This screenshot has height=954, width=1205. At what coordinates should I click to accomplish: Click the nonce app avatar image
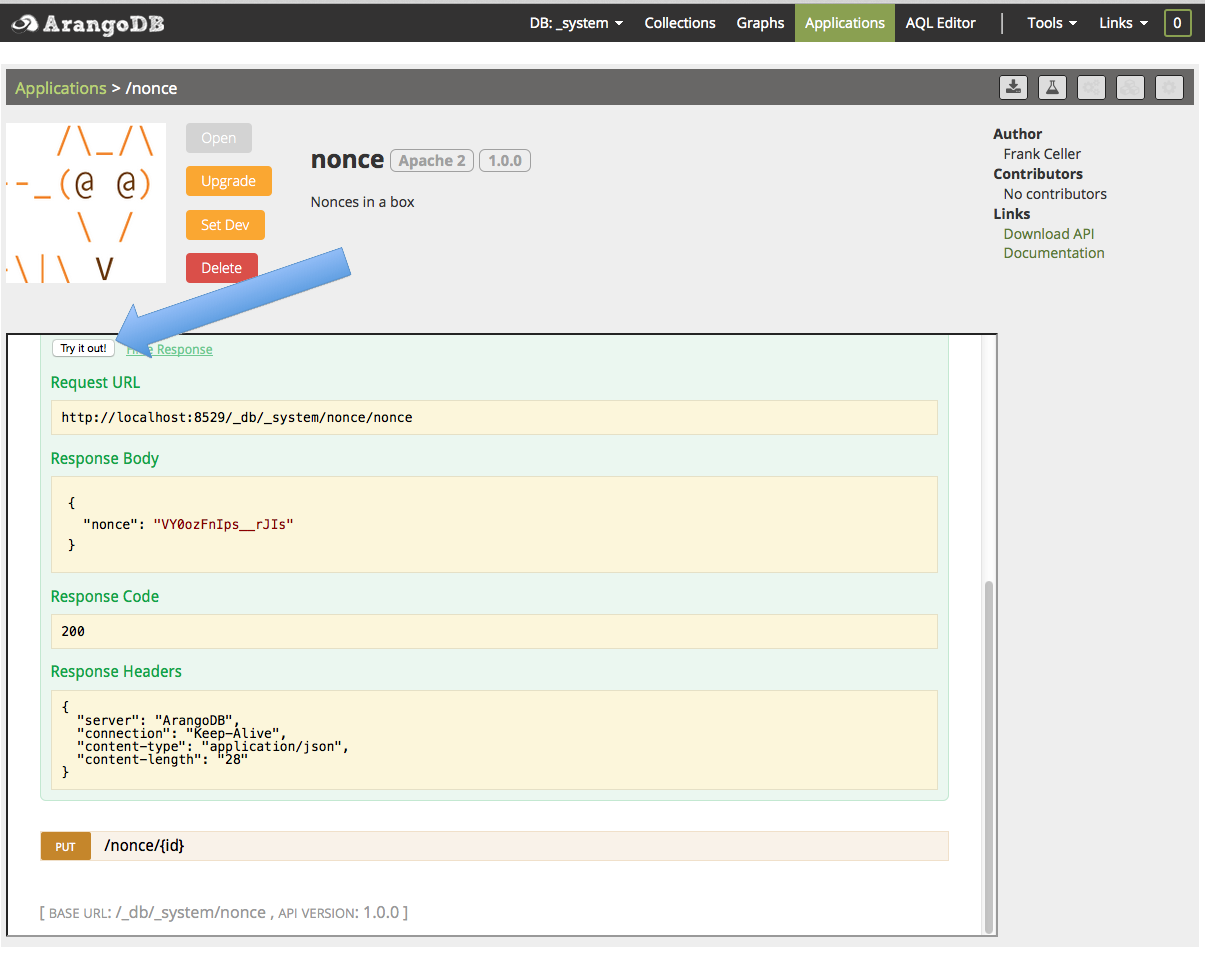pos(86,203)
